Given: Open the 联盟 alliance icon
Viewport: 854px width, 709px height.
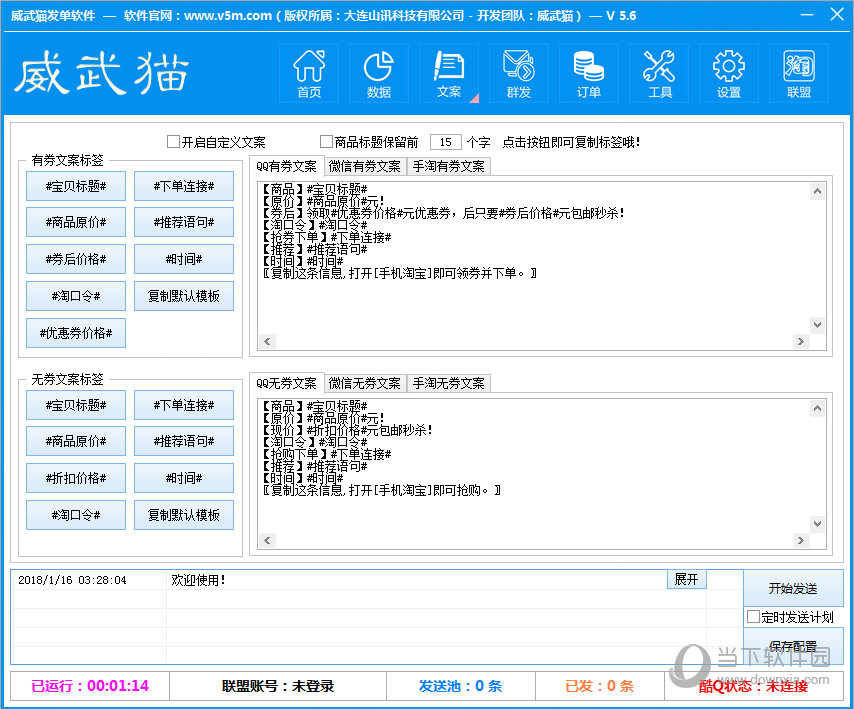Looking at the screenshot, I should tap(799, 74).
